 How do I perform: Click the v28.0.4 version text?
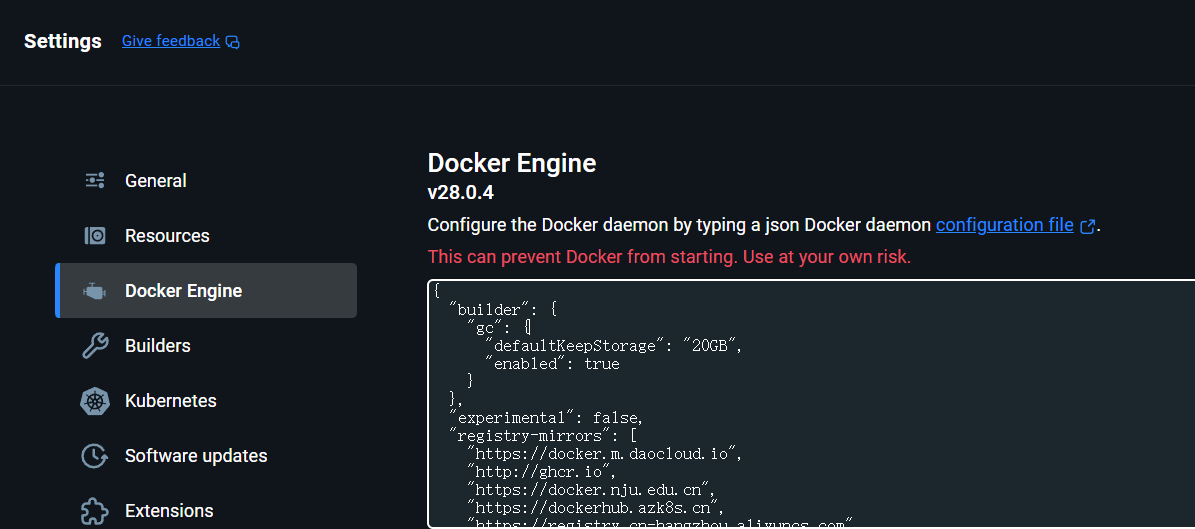click(460, 193)
